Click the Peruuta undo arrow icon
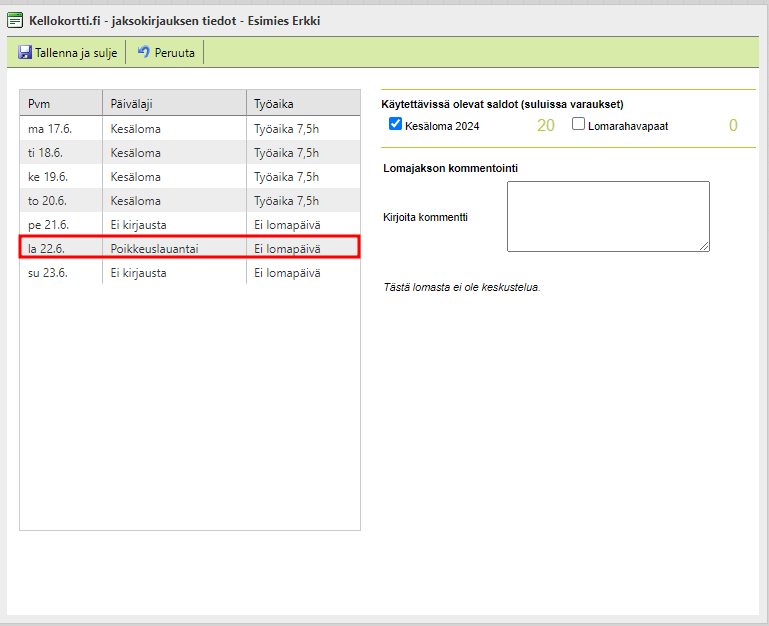 click(x=144, y=52)
